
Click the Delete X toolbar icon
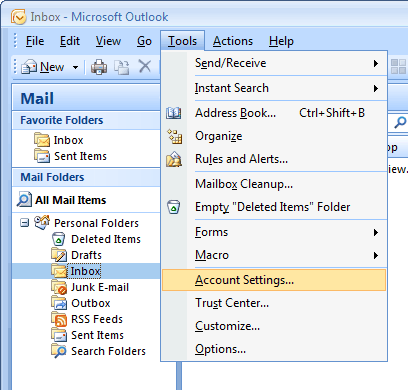(145, 66)
